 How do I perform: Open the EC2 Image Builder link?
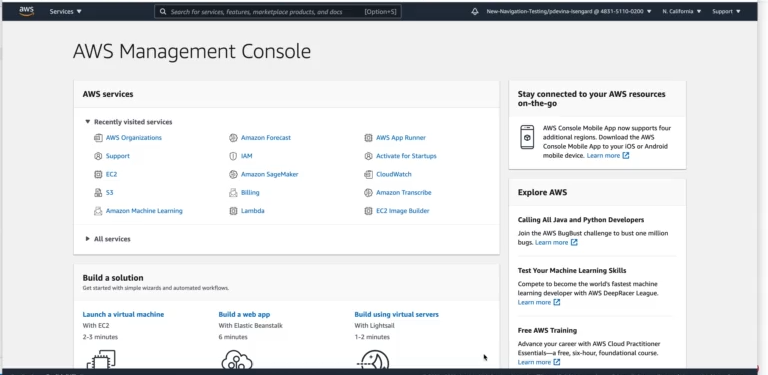pyautogui.click(x=403, y=211)
